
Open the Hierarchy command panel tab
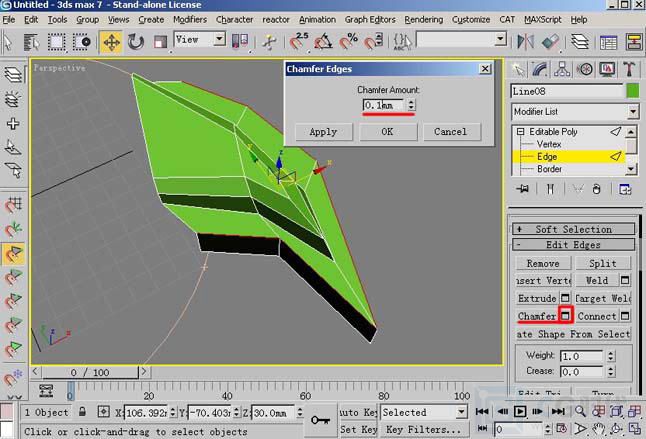(x=563, y=69)
